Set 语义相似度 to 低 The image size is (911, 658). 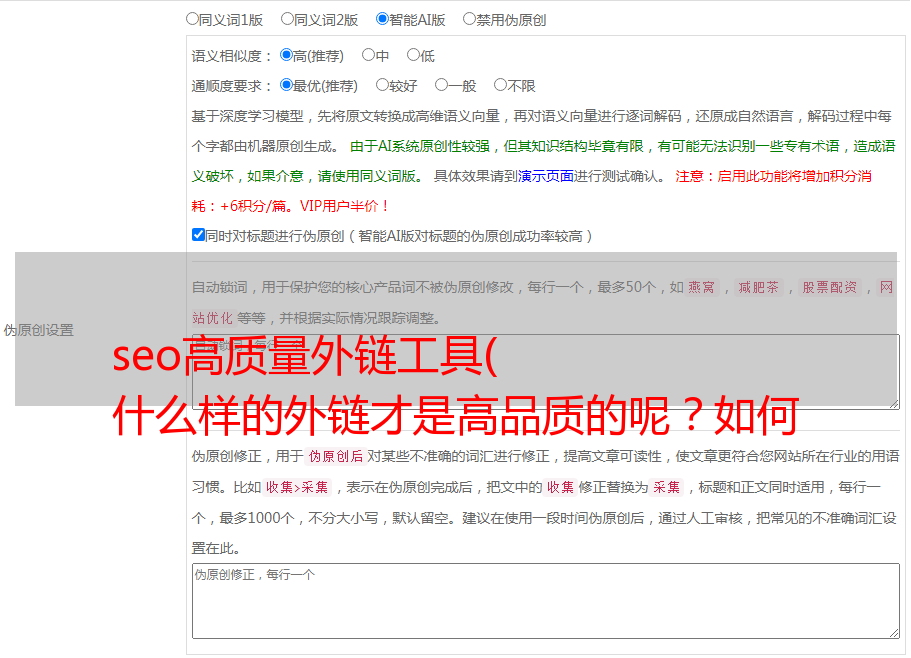click(x=413, y=55)
